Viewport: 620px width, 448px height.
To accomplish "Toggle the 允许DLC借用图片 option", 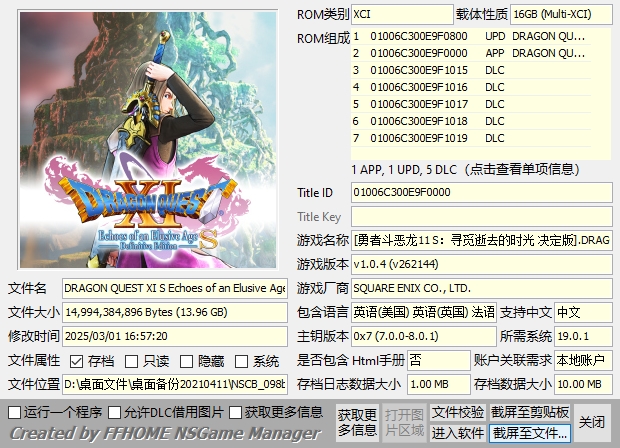I will point(116,412).
